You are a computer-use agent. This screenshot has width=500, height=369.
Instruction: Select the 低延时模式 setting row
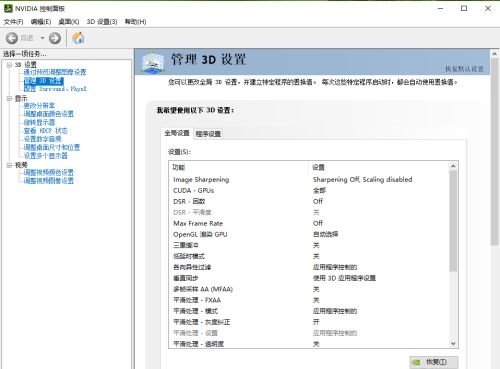pyautogui.click(x=309, y=256)
